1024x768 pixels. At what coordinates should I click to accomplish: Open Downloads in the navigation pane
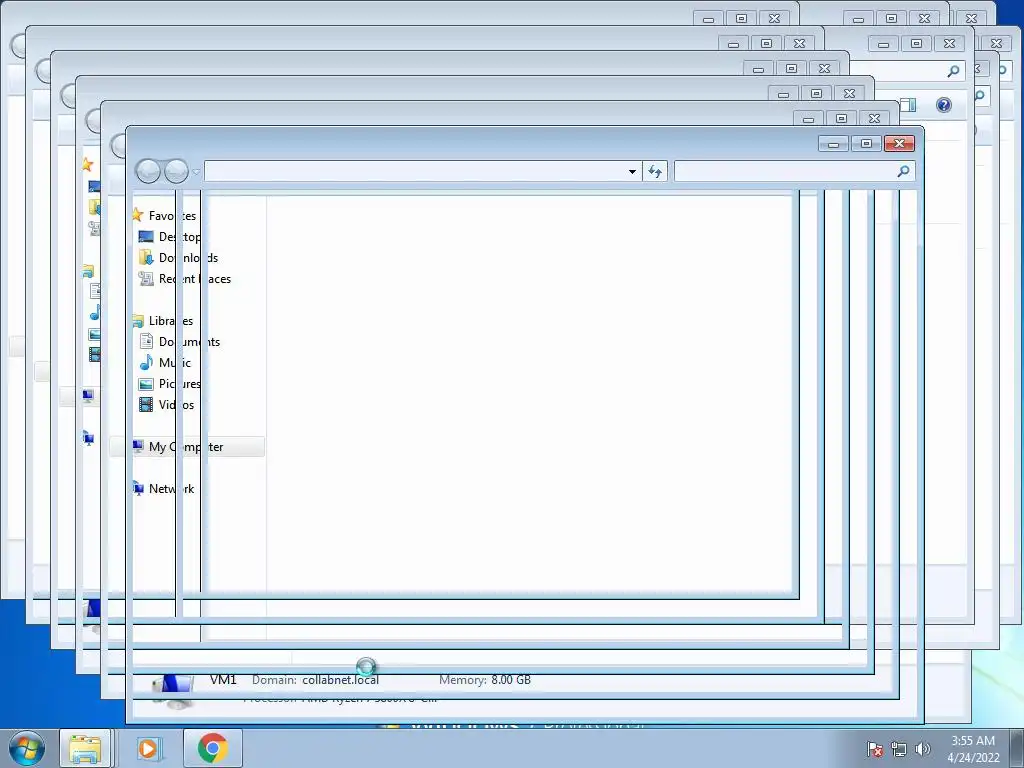(x=188, y=257)
